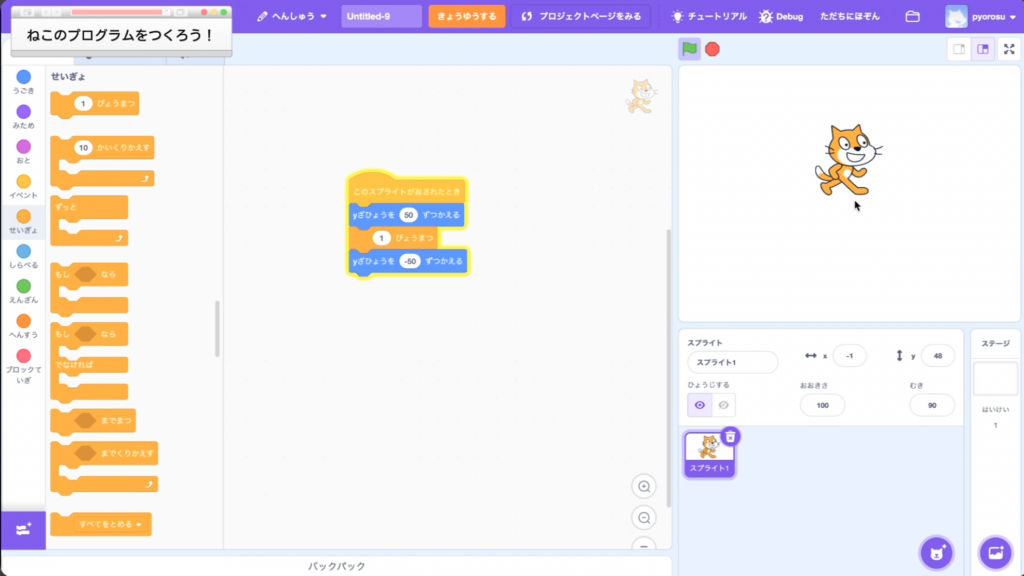Select the うごき block category
1024x576 pixels.
tap(23, 78)
